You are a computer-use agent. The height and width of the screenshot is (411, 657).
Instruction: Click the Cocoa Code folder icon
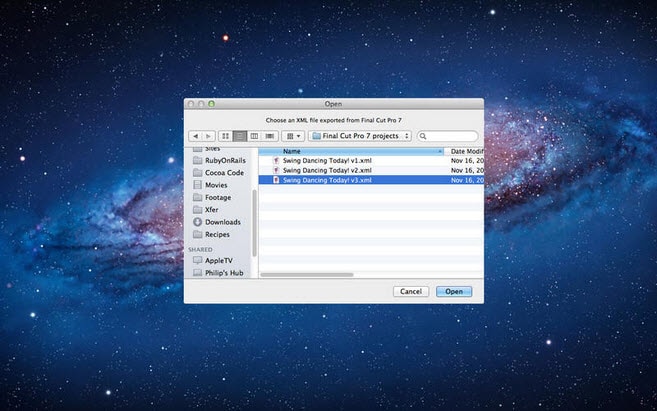tap(198, 173)
